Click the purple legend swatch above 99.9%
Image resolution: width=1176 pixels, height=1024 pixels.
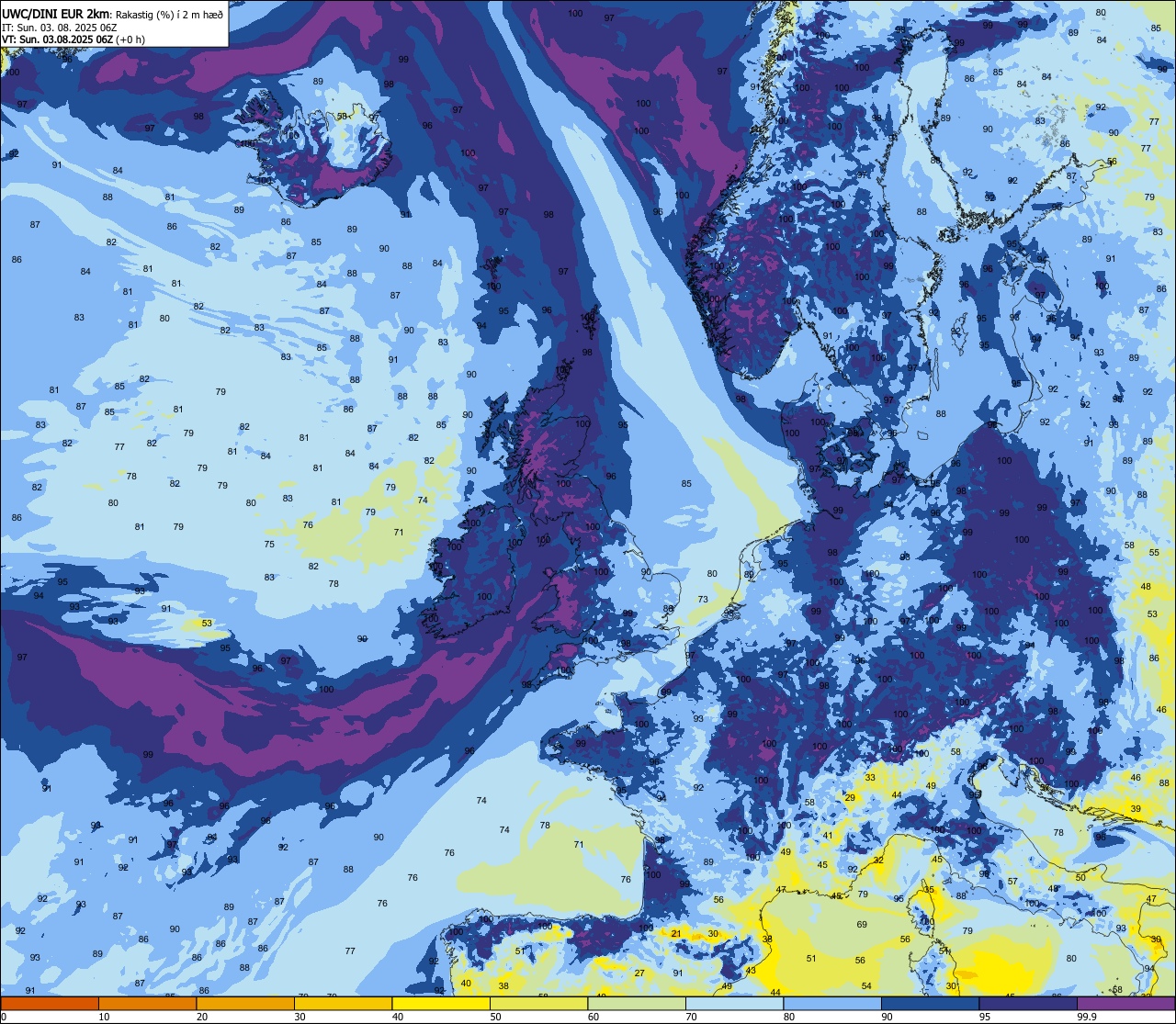(1126, 1003)
